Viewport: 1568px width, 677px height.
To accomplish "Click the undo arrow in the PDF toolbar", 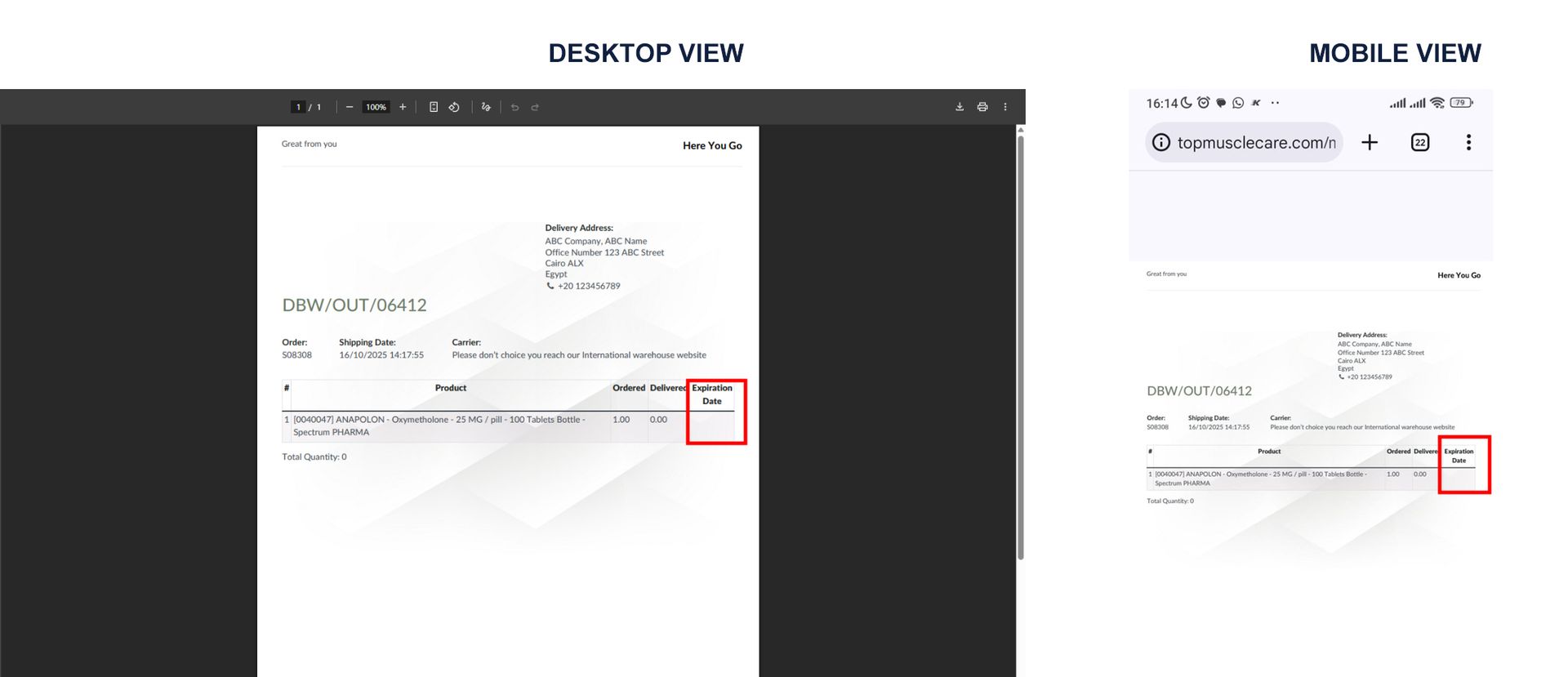I will pos(514,107).
